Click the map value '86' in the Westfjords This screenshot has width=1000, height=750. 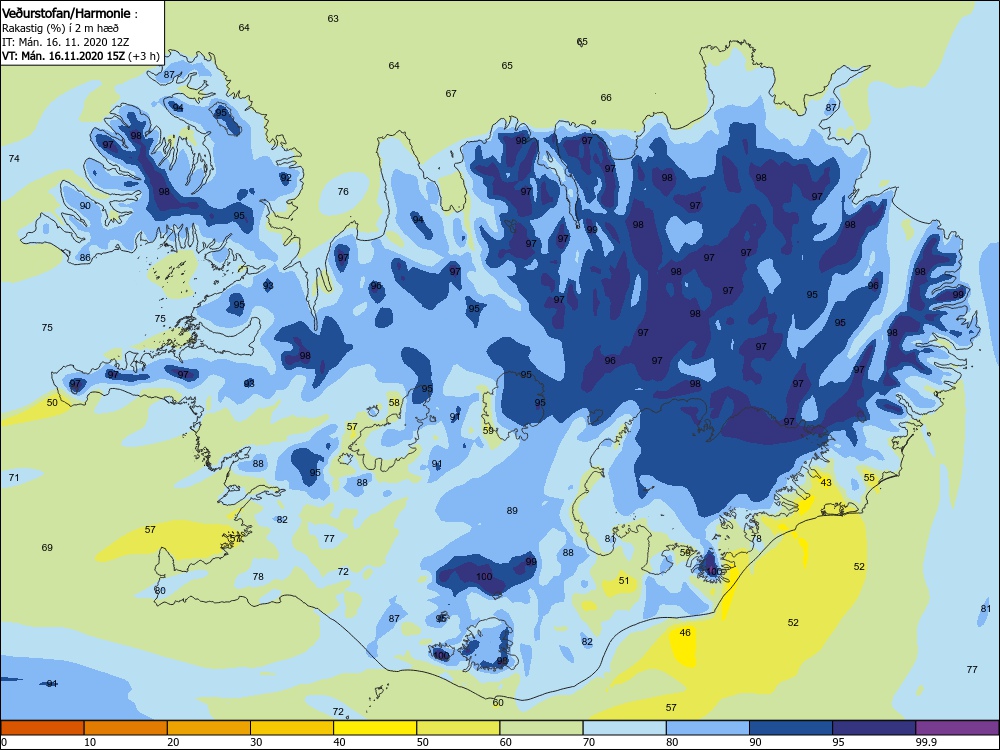pos(85,258)
